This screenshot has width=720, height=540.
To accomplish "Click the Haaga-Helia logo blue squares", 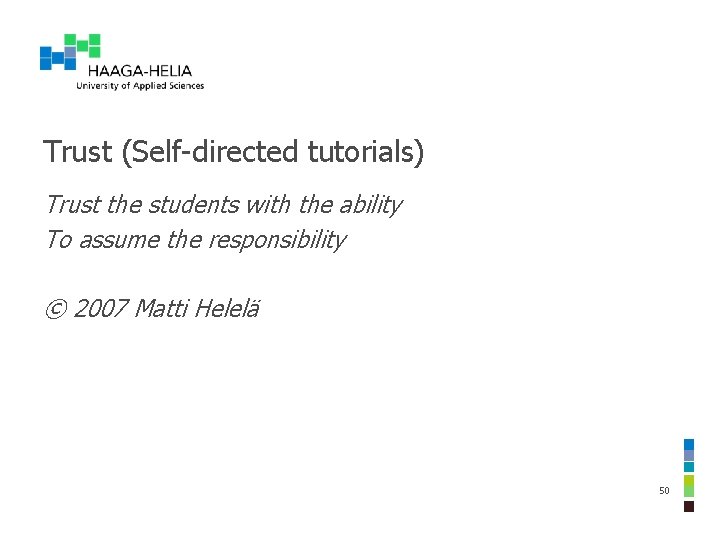I will click(x=58, y=58).
